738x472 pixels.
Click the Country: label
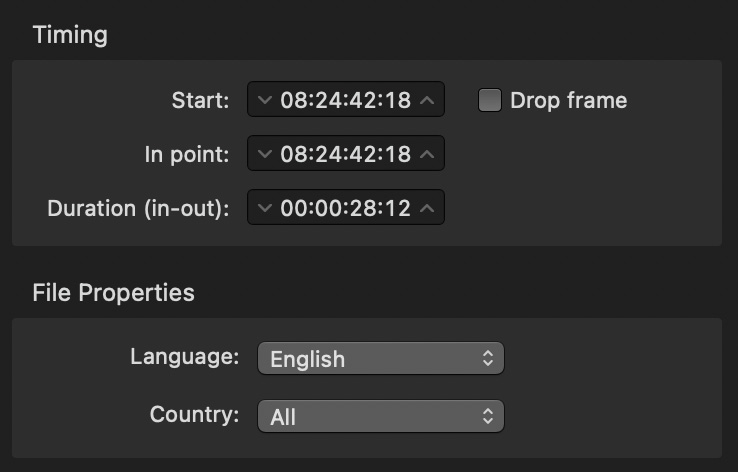[194, 415]
